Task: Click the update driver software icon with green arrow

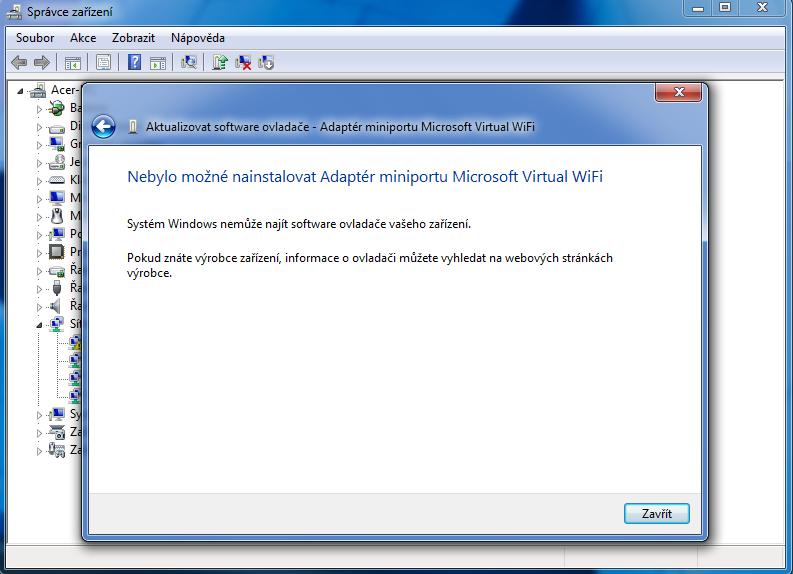Action: pos(220,63)
